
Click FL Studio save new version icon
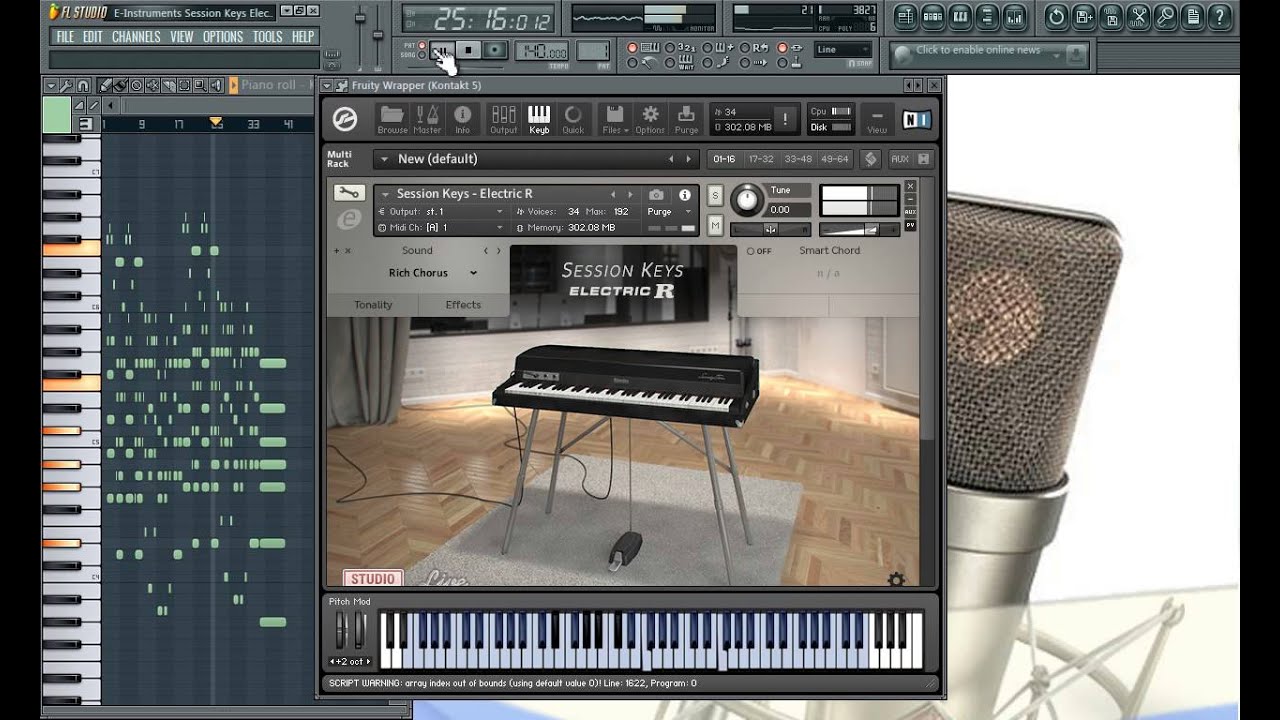click(1084, 16)
